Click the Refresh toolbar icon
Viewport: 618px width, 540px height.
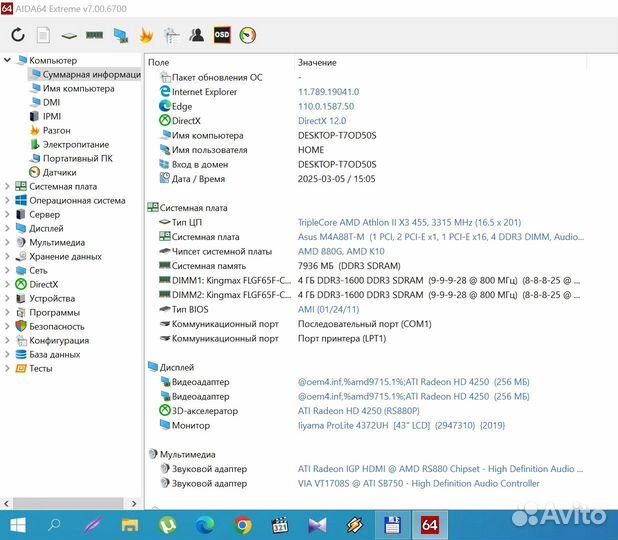tap(18, 35)
